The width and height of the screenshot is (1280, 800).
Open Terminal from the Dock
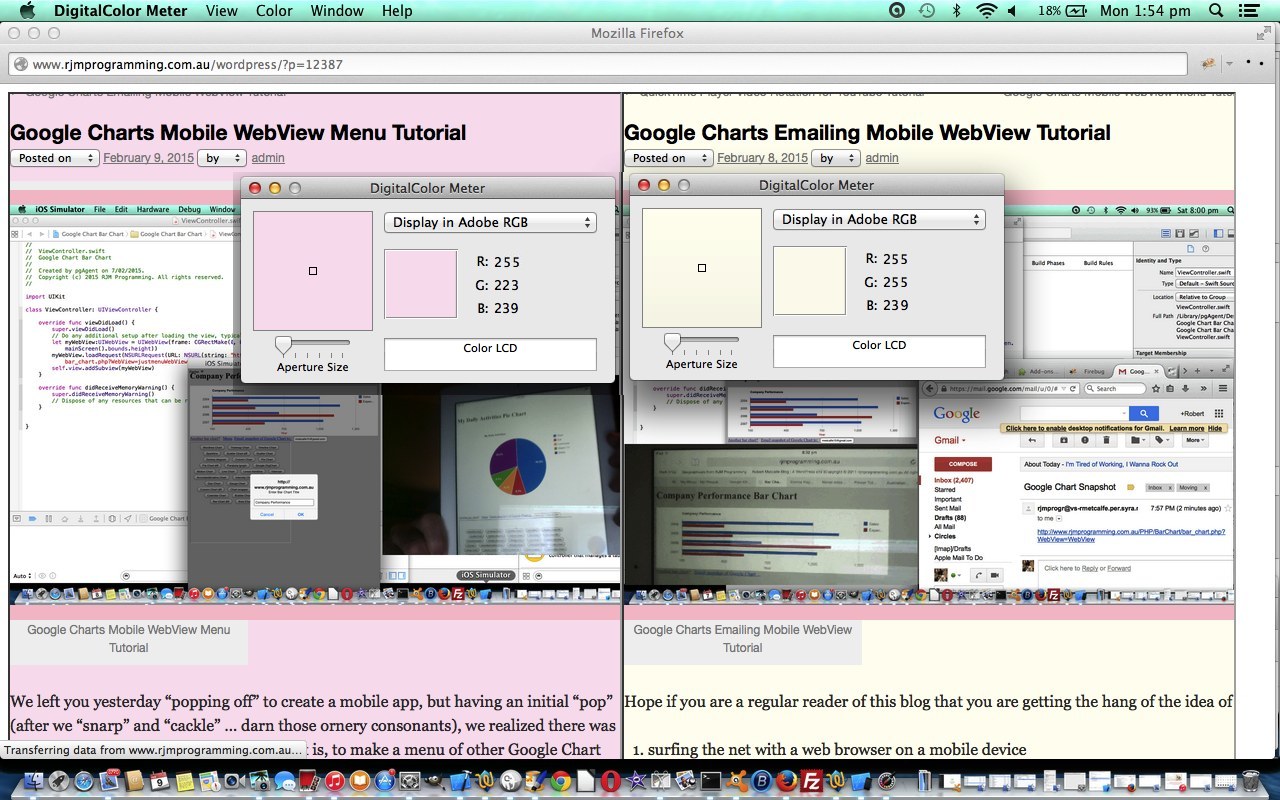[x=710, y=780]
